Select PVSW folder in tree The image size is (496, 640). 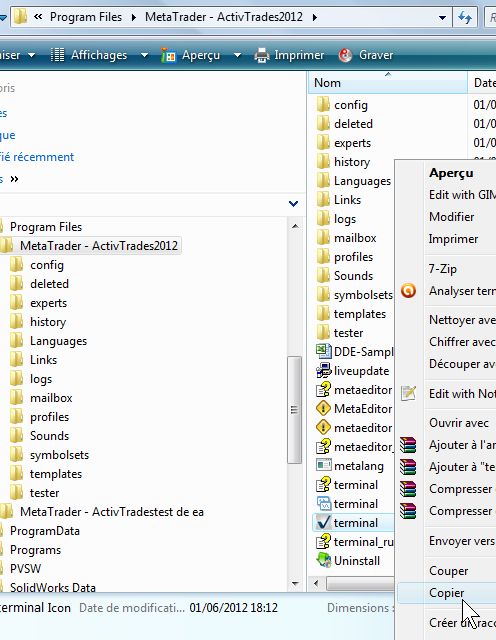[x=25, y=569]
